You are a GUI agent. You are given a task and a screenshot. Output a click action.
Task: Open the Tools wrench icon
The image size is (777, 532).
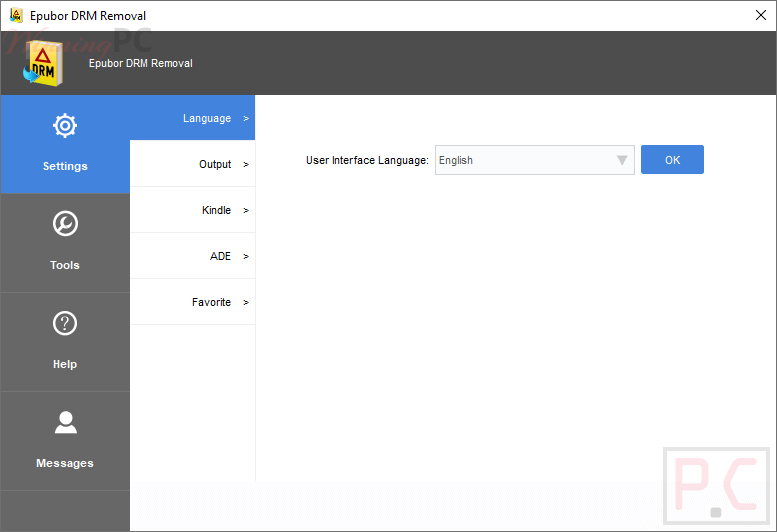pos(65,224)
